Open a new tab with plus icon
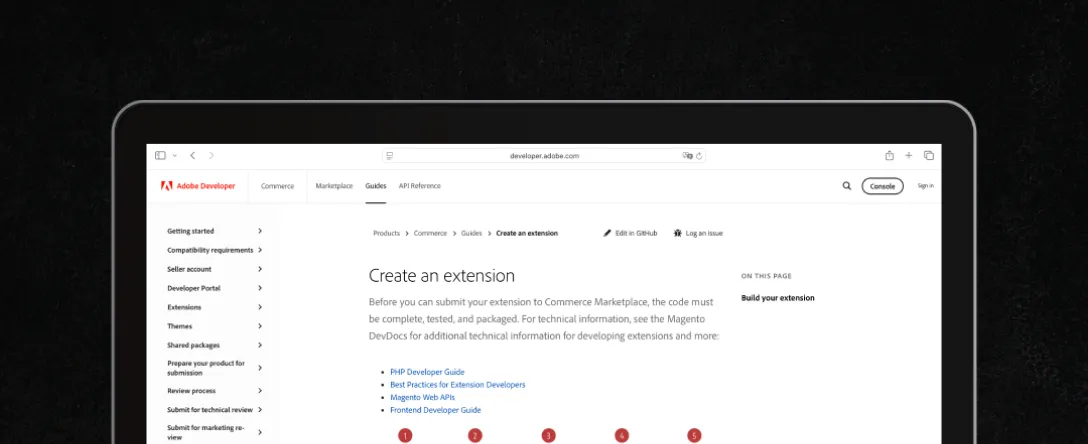This screenshot has height=444, width=1088. click(909, 155)
